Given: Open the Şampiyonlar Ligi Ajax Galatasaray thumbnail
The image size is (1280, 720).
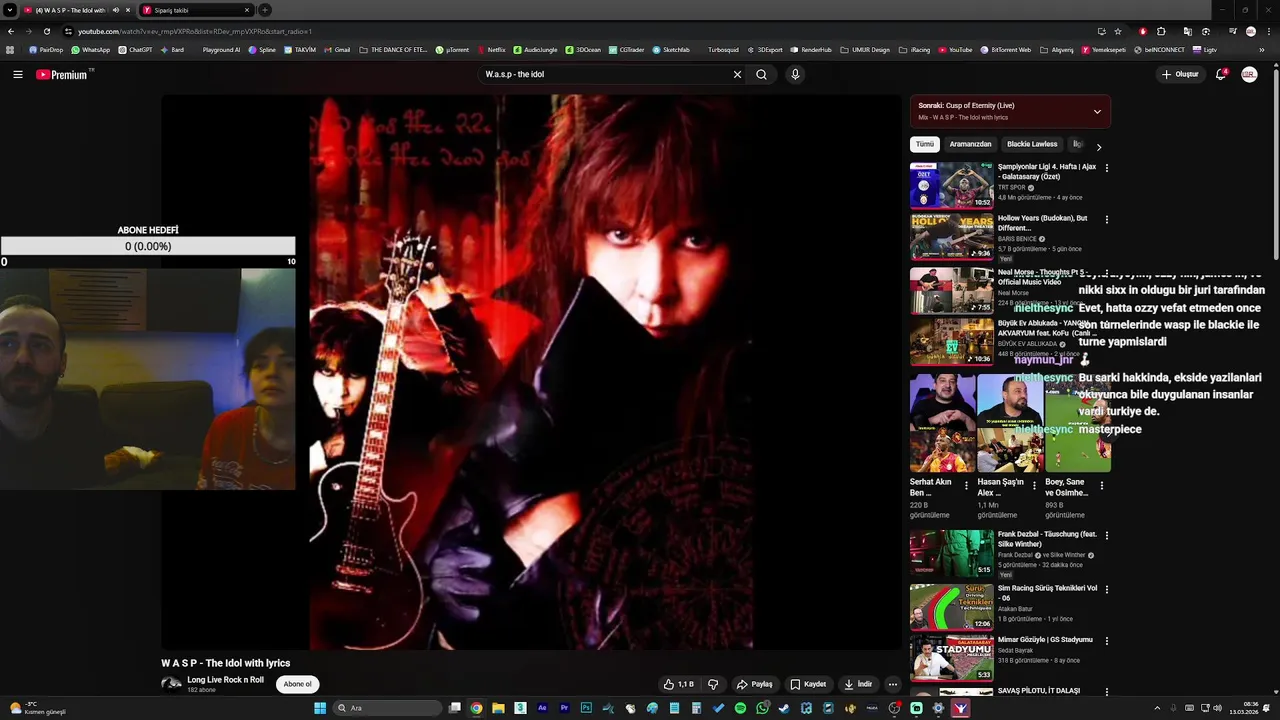Looking at the screenshot, I should pyautogui.click(x=952, y=185).
